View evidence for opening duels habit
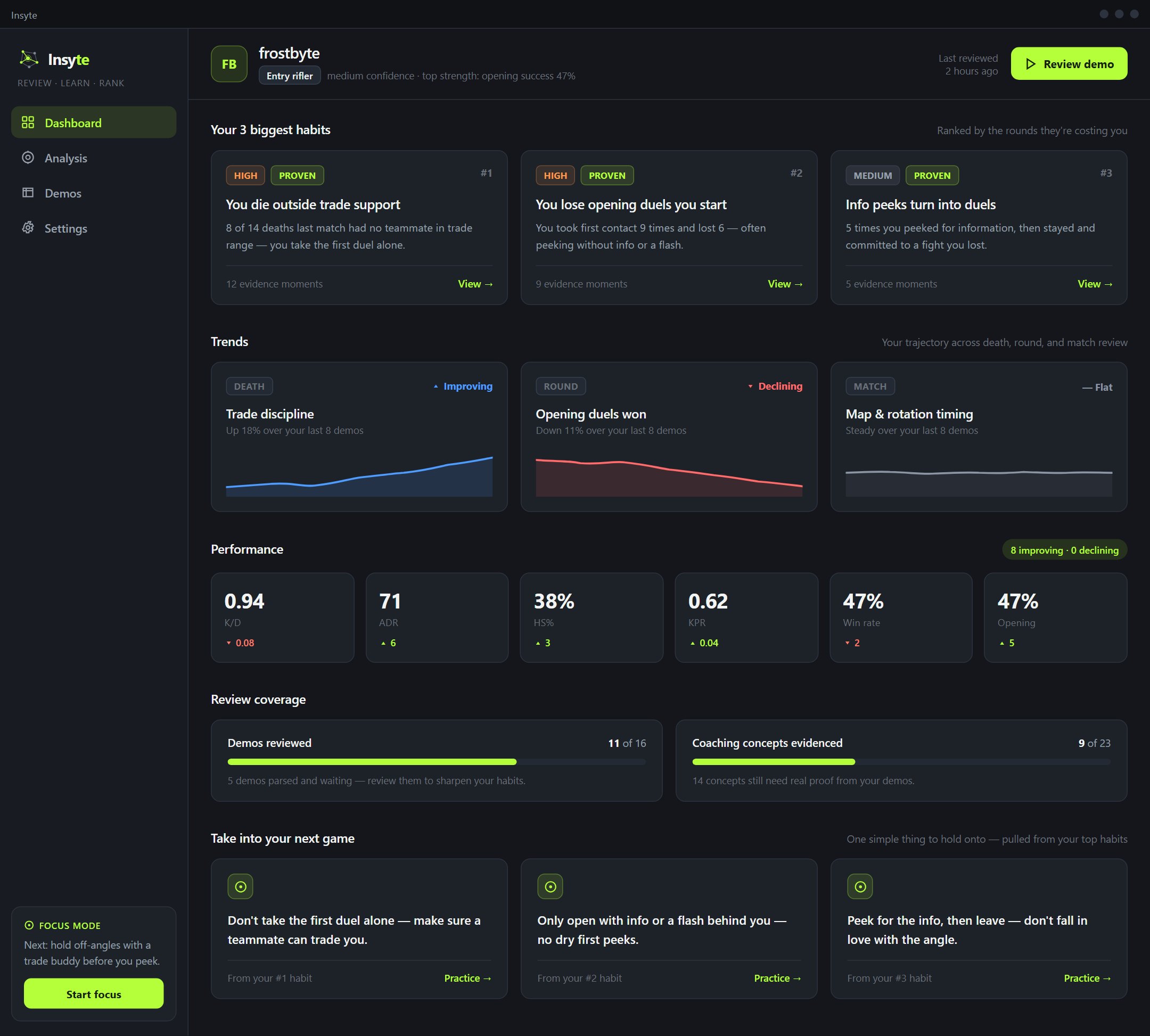1150x1036 pixels. pos(785,284)
